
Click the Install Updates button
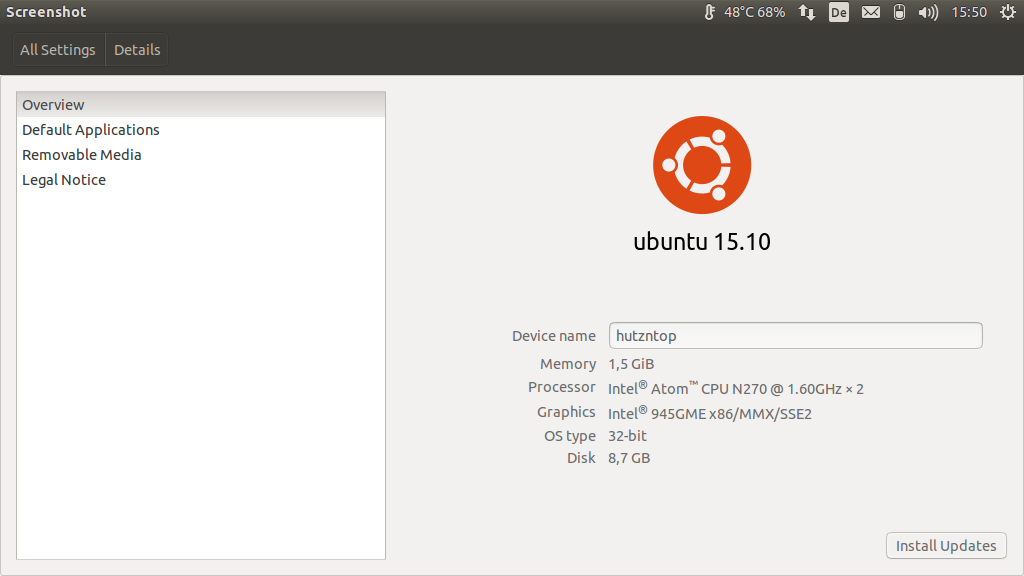946,545
